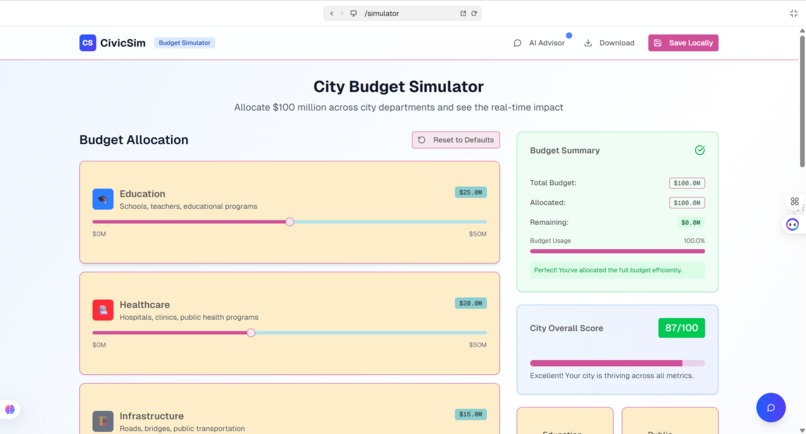Click the 87/100 score badge
The image size is (806, 434).
[x=682, y=328]
